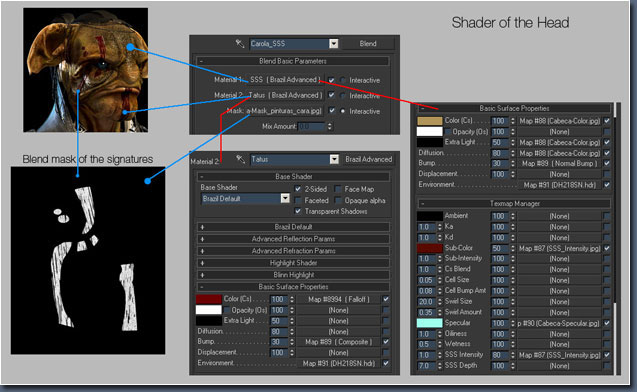Collapse the Texmap Manager rollout

[514, 204]
